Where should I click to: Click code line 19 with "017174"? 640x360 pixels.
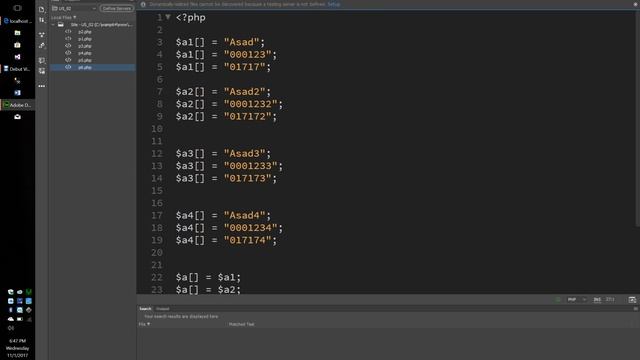(x=226, y=240)
